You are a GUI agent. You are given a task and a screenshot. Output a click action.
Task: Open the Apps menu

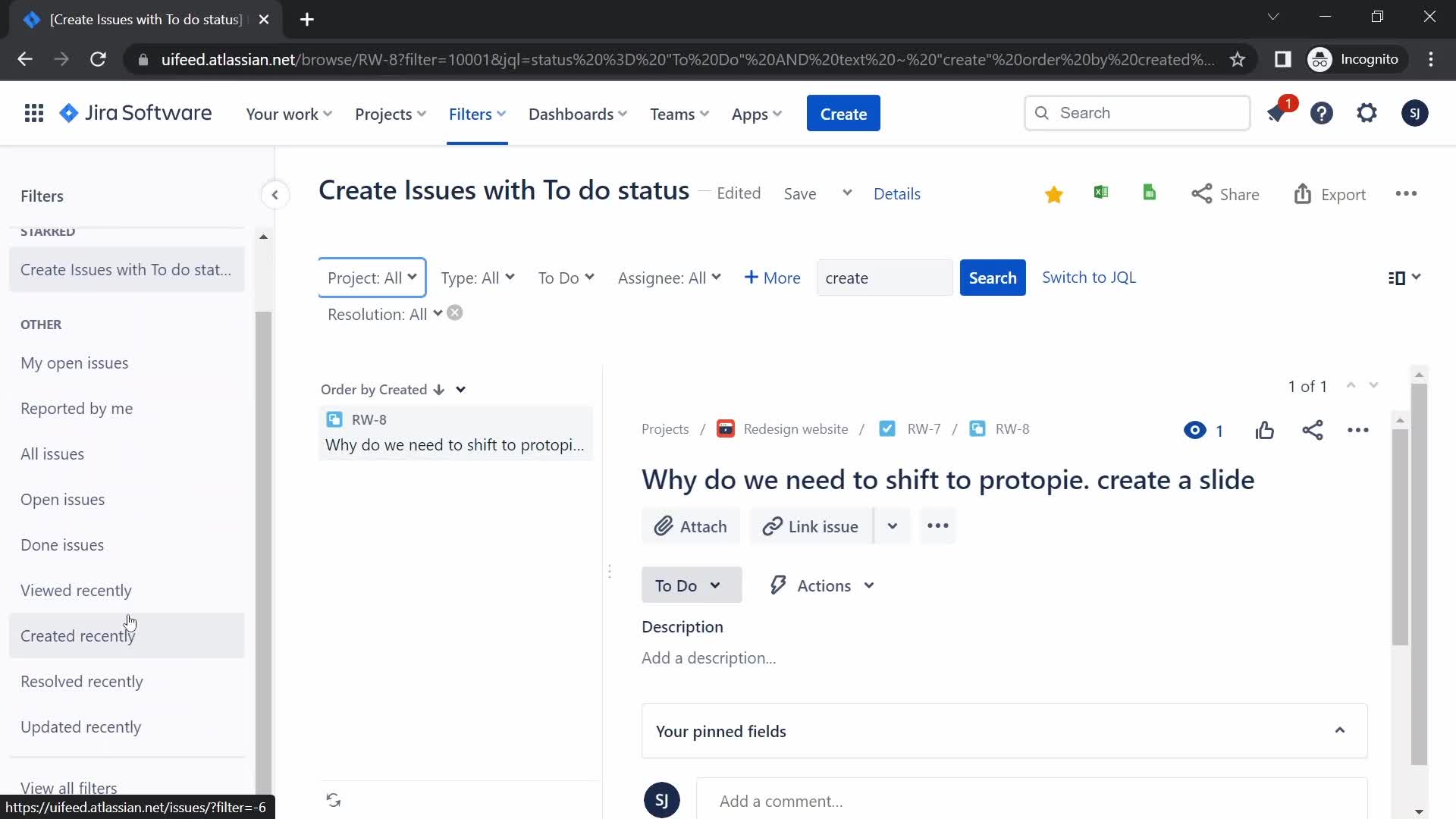(756, 114)
